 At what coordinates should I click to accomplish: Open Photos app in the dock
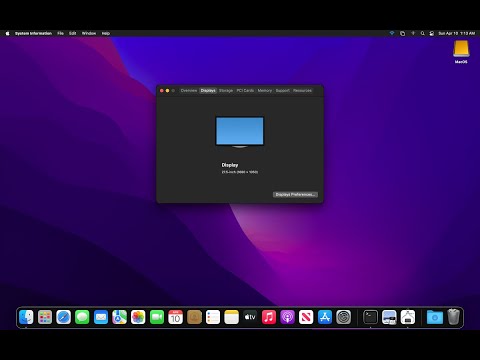coord(138,317)
